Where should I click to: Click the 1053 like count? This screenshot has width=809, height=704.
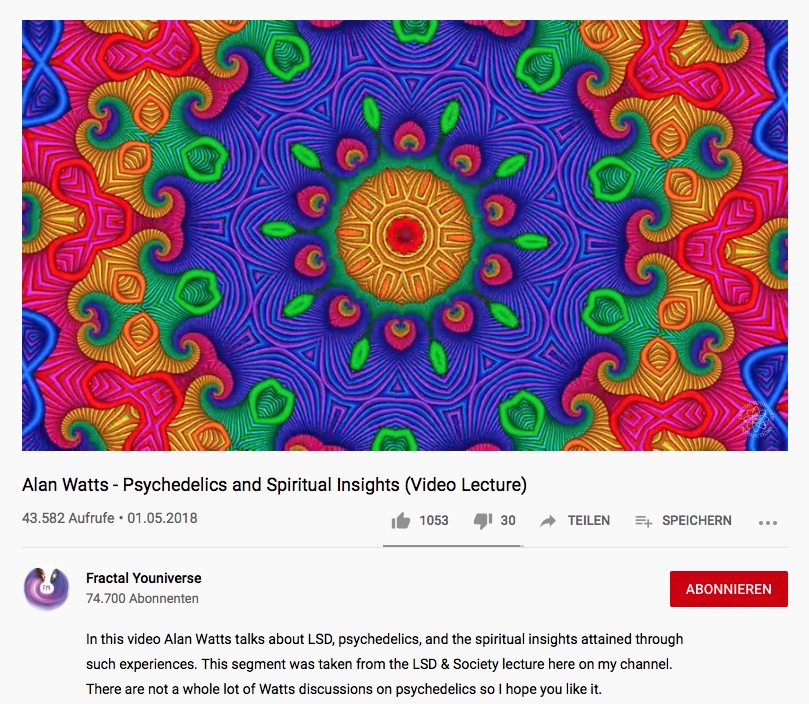[433, 520]
